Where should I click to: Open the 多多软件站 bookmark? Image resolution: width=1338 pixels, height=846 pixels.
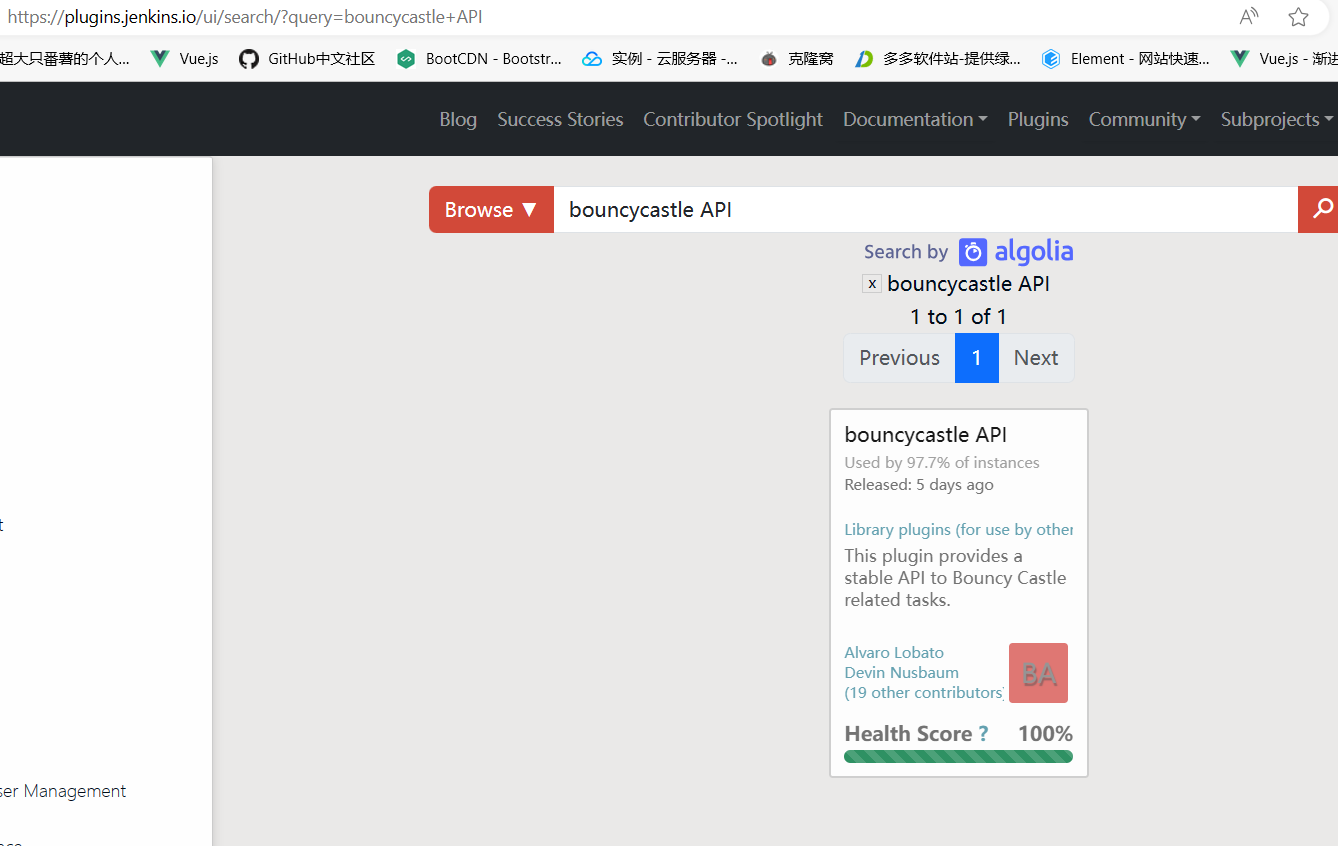938,59
